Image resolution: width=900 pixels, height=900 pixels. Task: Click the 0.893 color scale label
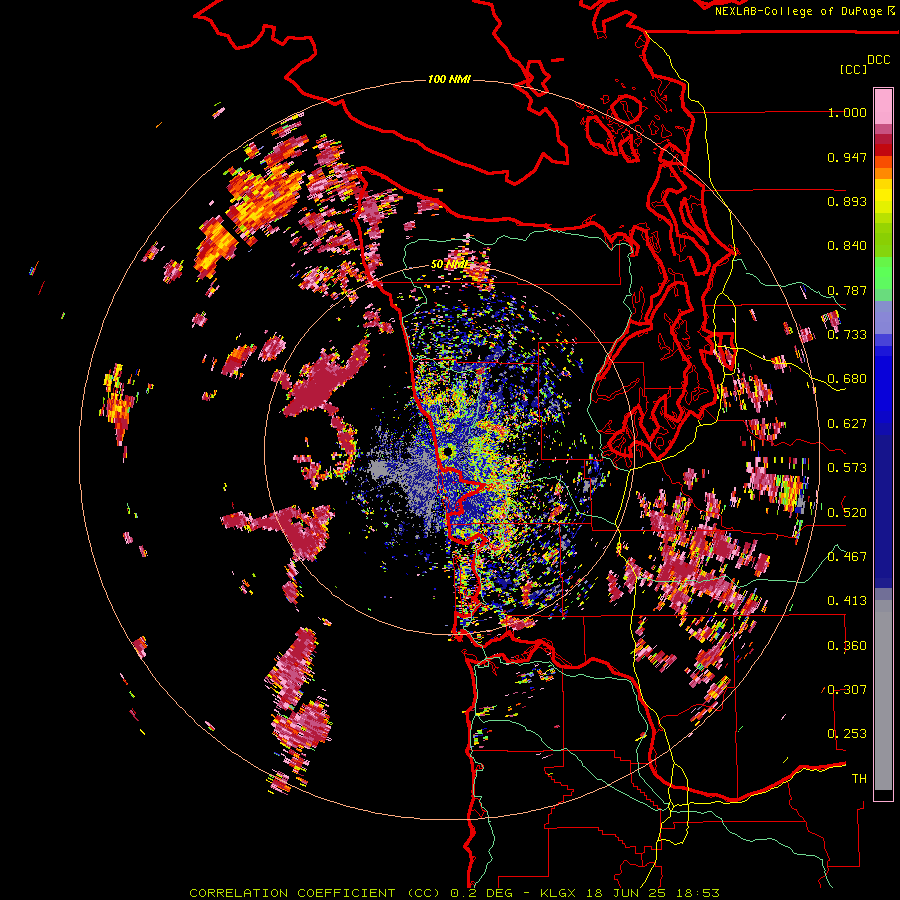pyautogui.click(x=847, y=201)
